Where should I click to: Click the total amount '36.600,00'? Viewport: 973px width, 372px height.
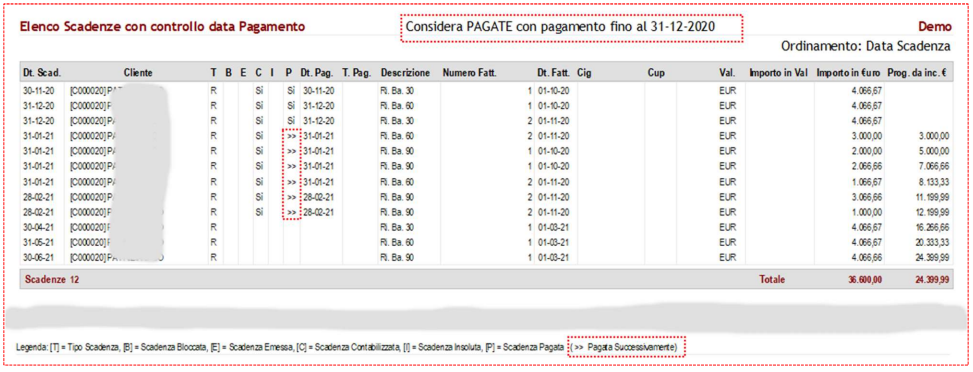pyautogui.click(x=864, y=281)
